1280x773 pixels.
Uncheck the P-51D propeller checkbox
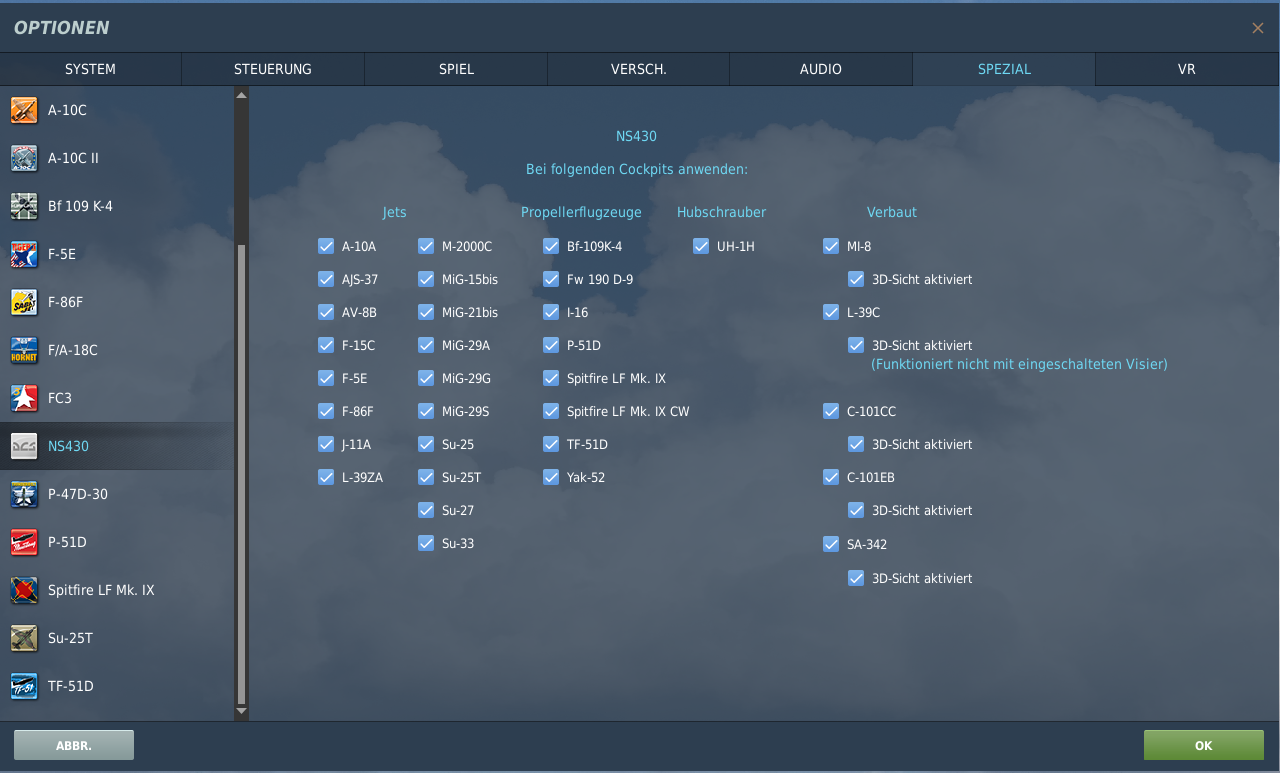[x=551, y=345]
